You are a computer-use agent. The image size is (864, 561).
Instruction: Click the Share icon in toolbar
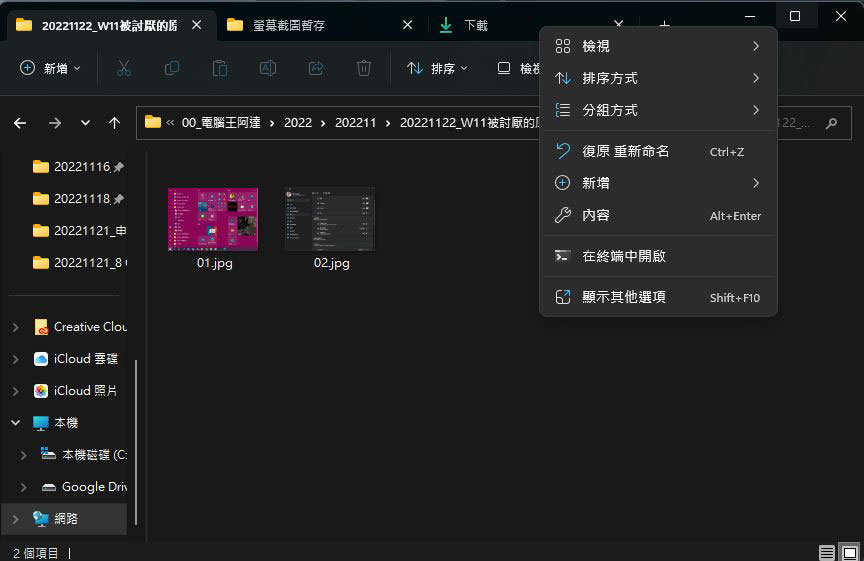316,68
